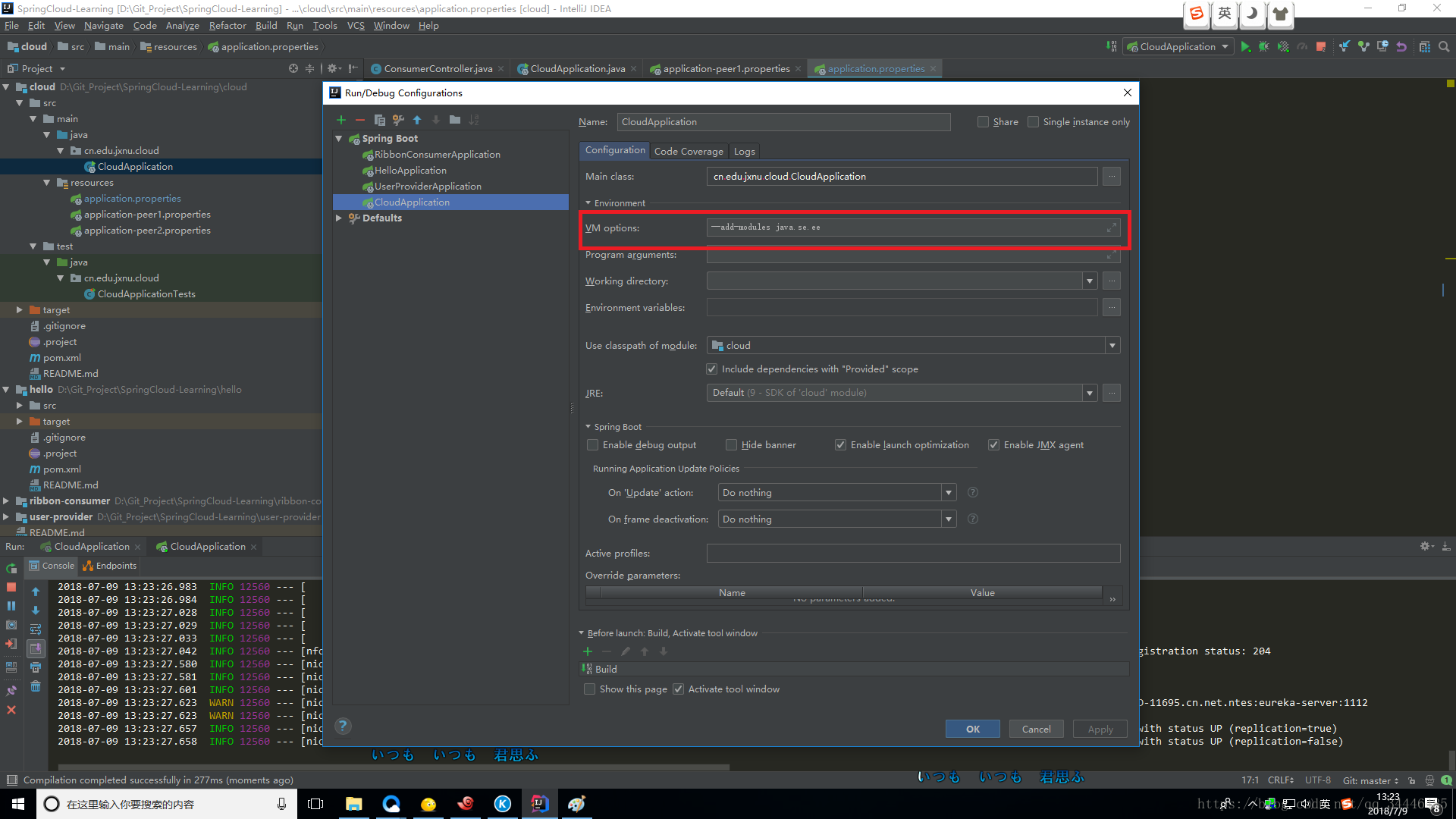The width and height of the screenshot is (1456, 819).
Task: Clear console trash icon
Action: point(36,686)
